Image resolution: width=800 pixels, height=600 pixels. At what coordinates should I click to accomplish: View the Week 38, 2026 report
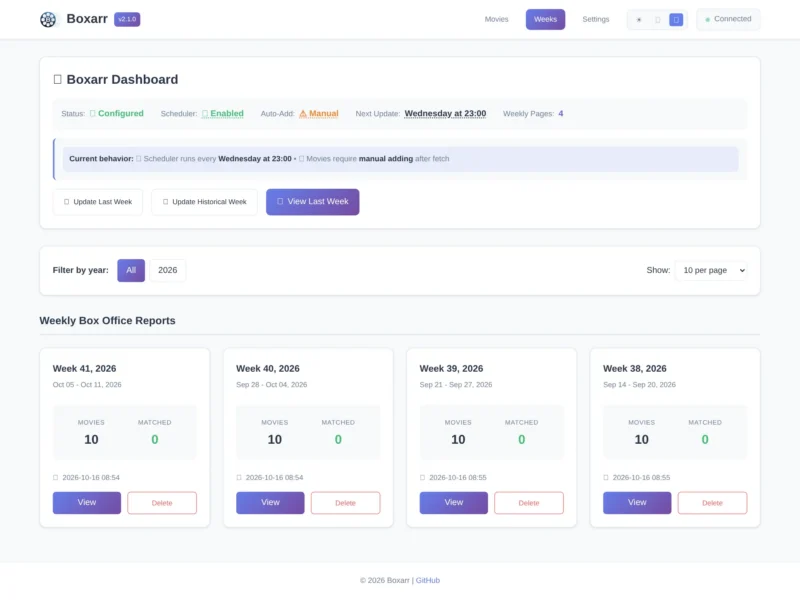pos(637,503)
